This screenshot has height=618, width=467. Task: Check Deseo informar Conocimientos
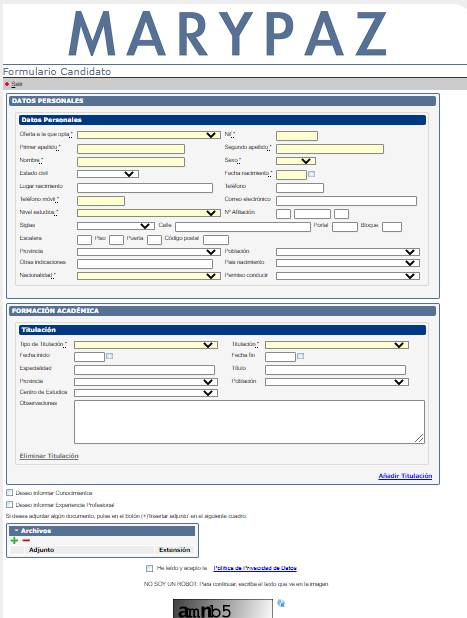click(9, 493)
